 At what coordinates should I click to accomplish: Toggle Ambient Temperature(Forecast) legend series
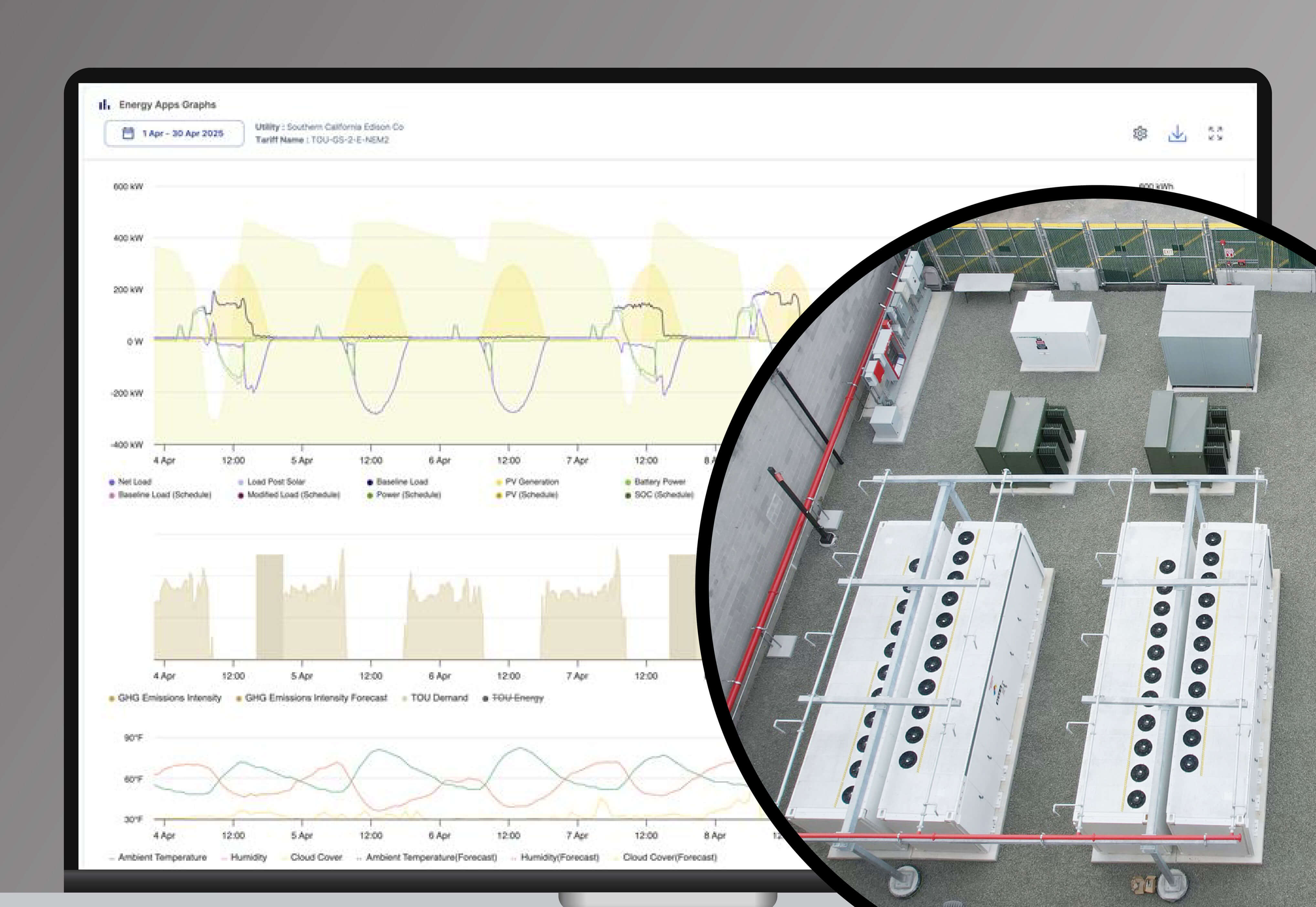click(x=427, y=857)
